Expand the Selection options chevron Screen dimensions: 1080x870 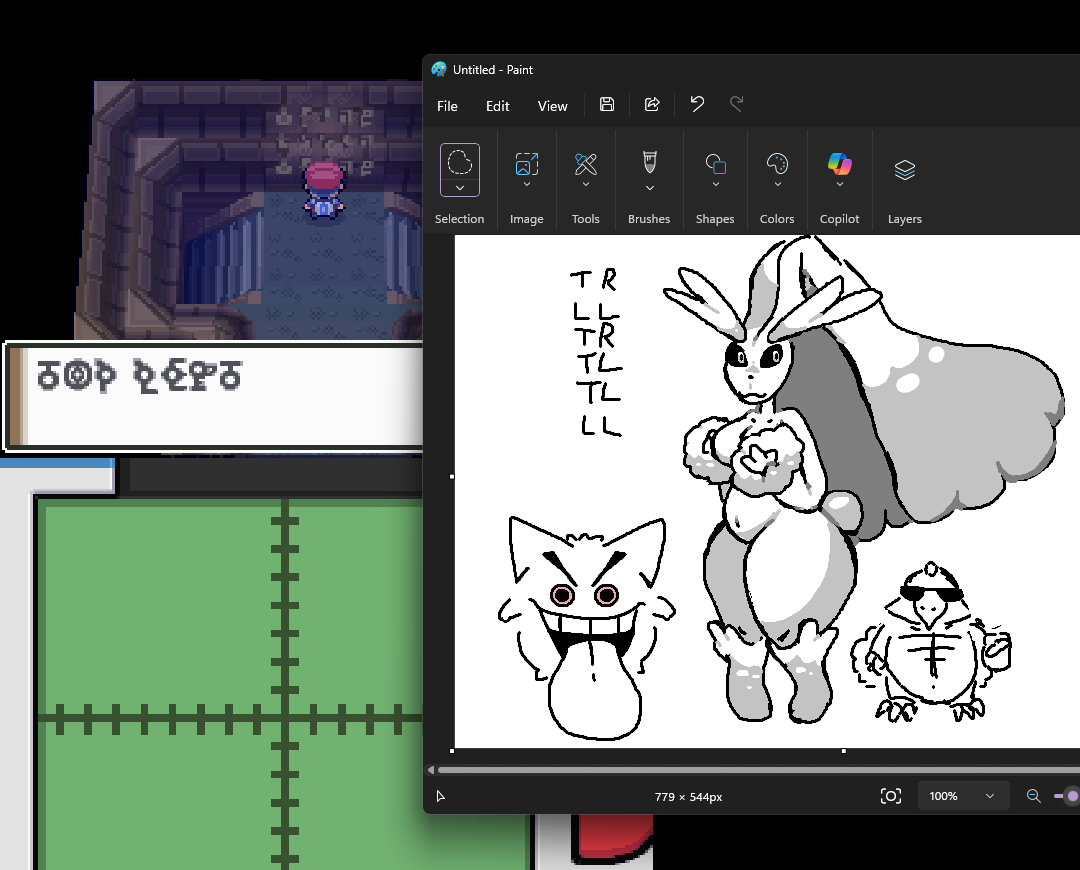[459, 187]
